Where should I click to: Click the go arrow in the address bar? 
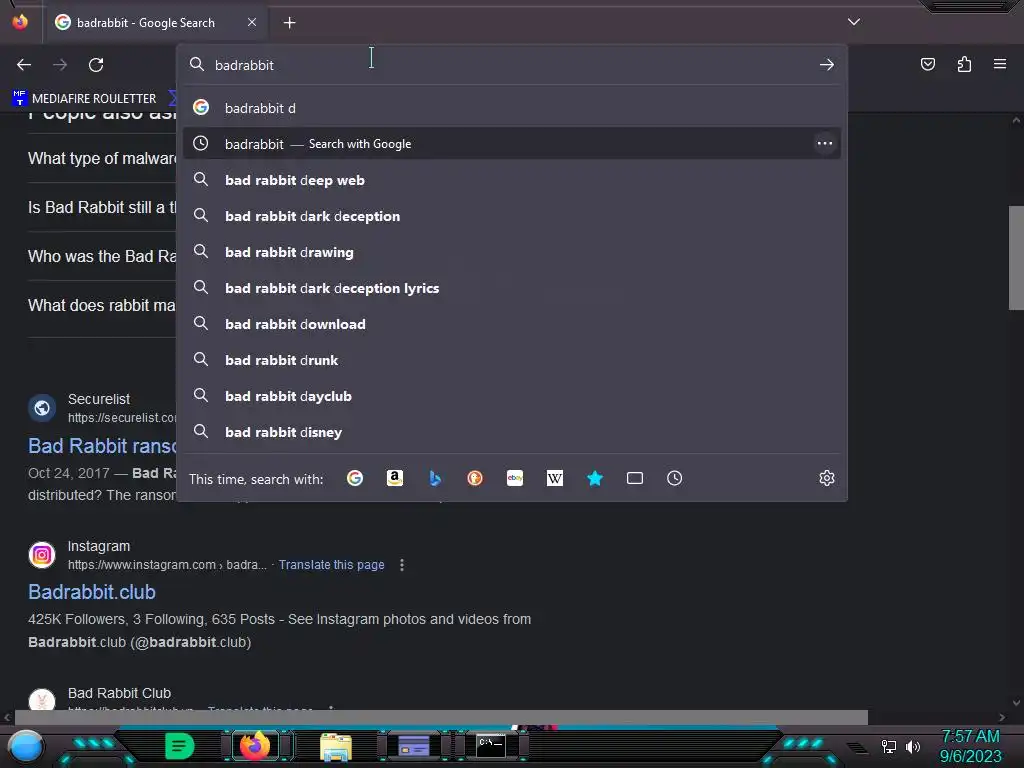click(827, 65)
